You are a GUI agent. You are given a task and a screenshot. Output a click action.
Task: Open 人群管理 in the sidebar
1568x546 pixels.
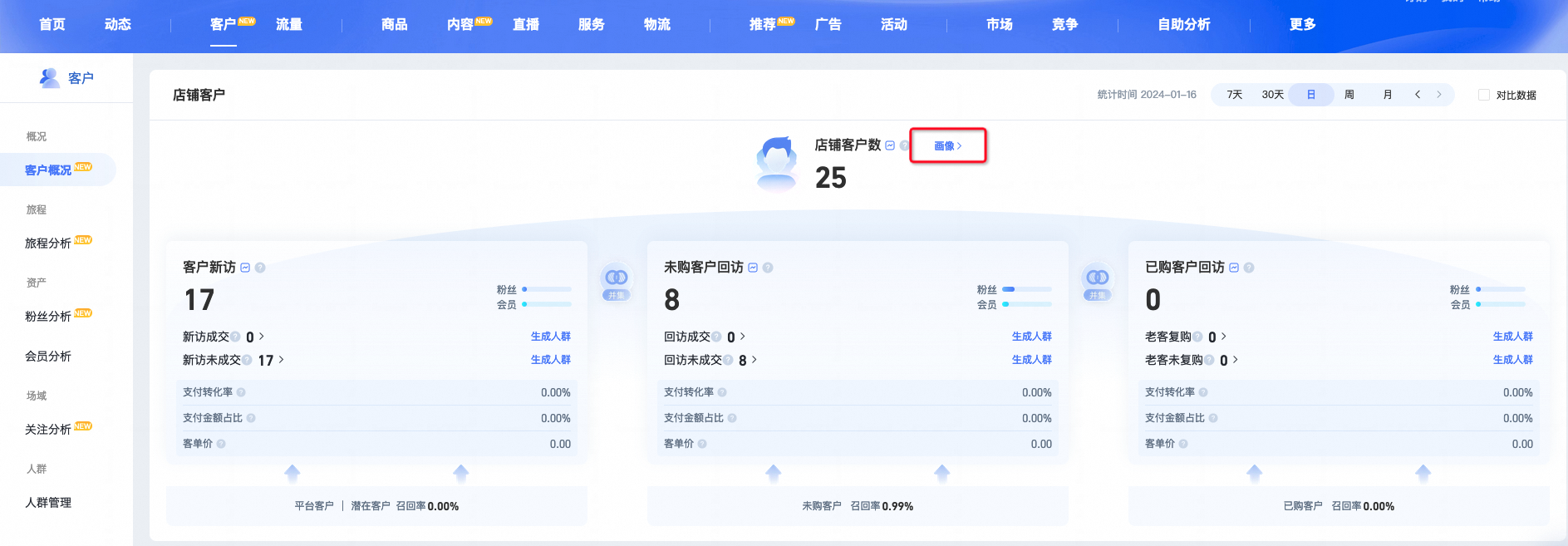(48, 503)
